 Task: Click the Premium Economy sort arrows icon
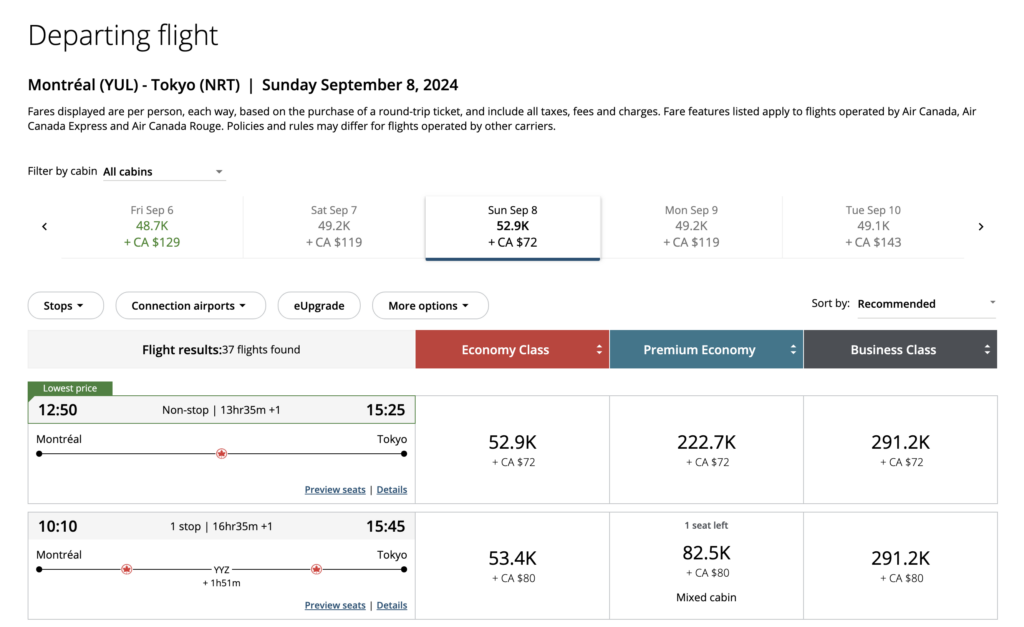point(793,350)
